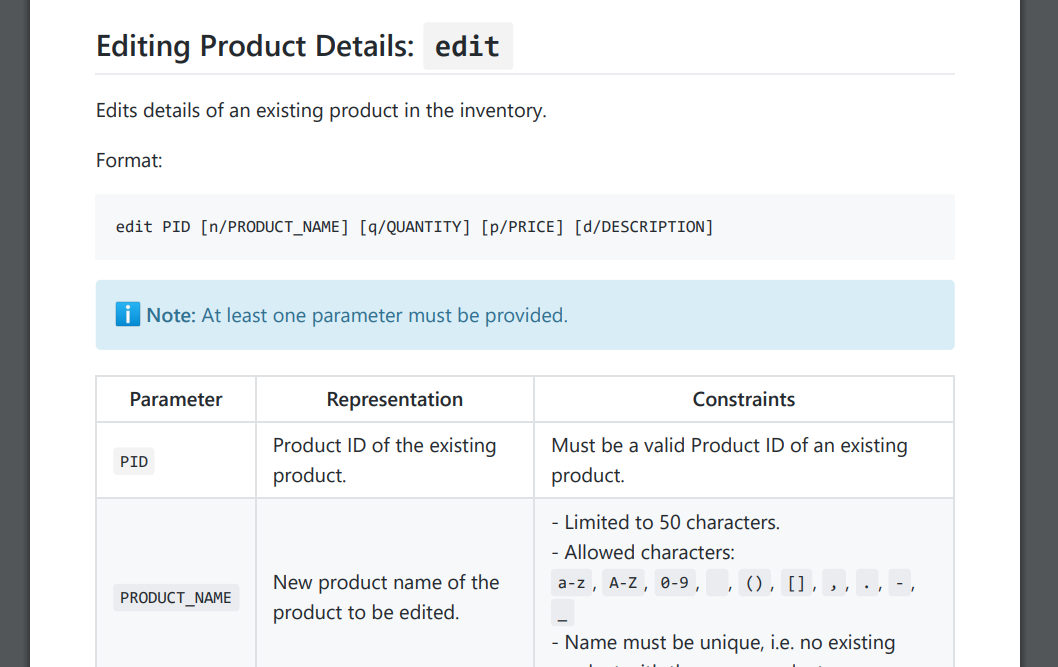This screenshot has width=1058, height=667.
Task: Click the info icon in the note box
Action: coord(128,314)
